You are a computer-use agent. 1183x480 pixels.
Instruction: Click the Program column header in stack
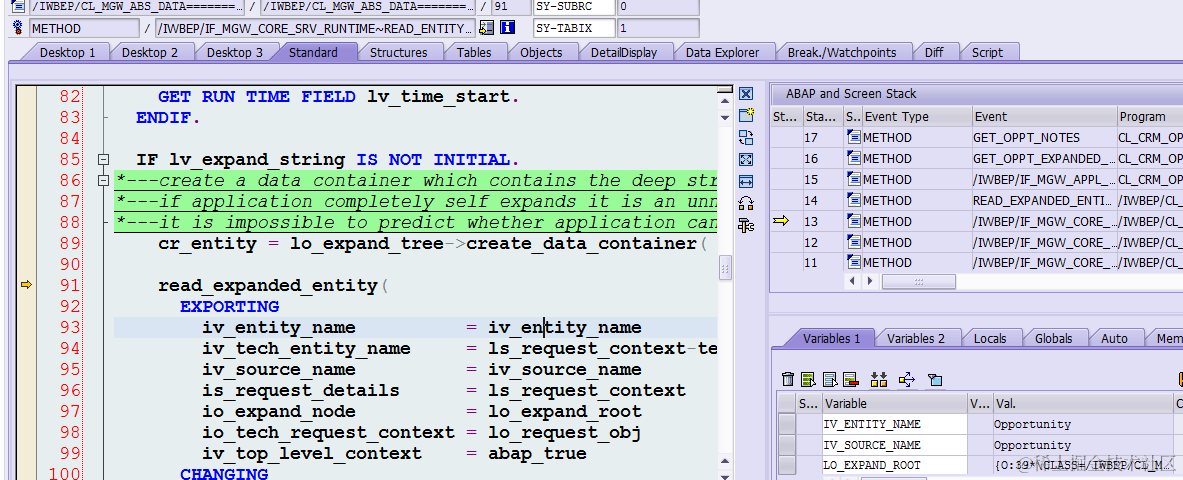click(1149, 116)
